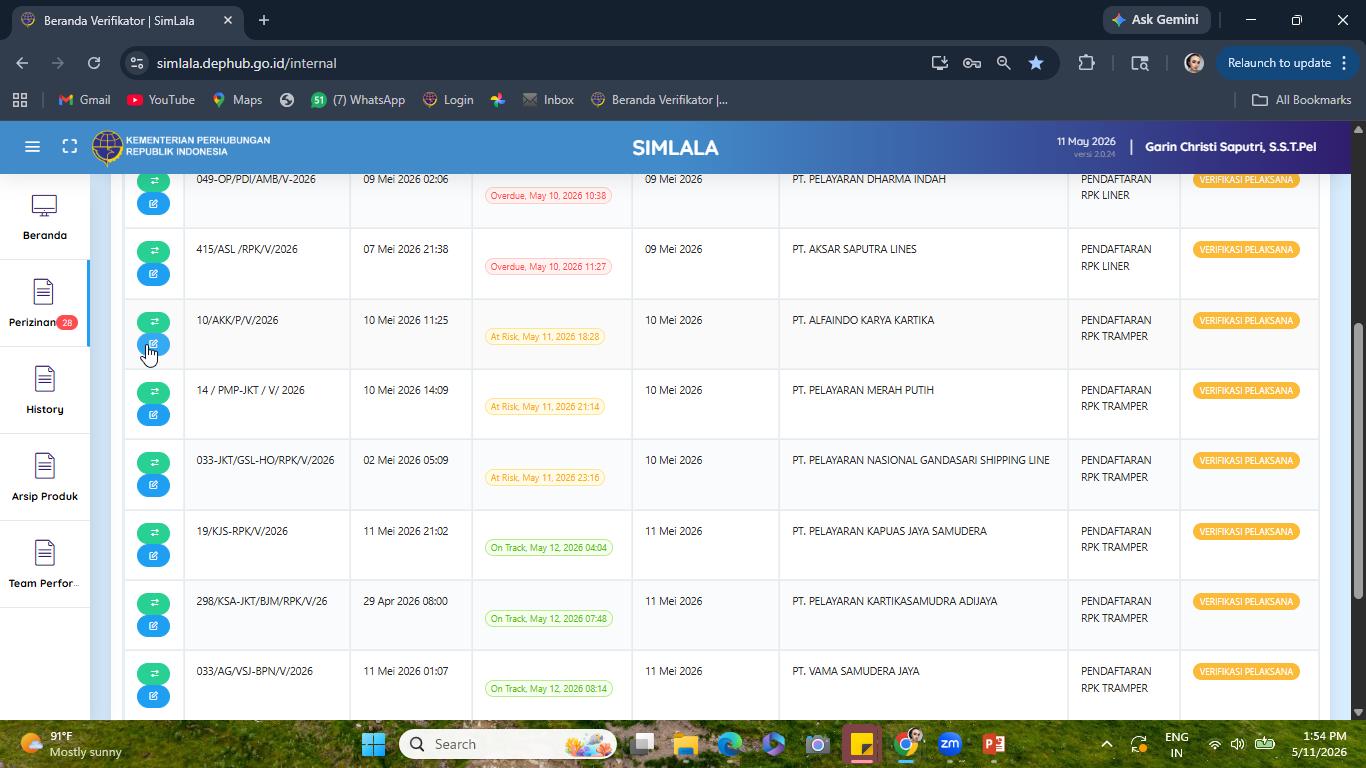Click green transfer icon for 10/AKK/P/V/2026

(153, 322)
